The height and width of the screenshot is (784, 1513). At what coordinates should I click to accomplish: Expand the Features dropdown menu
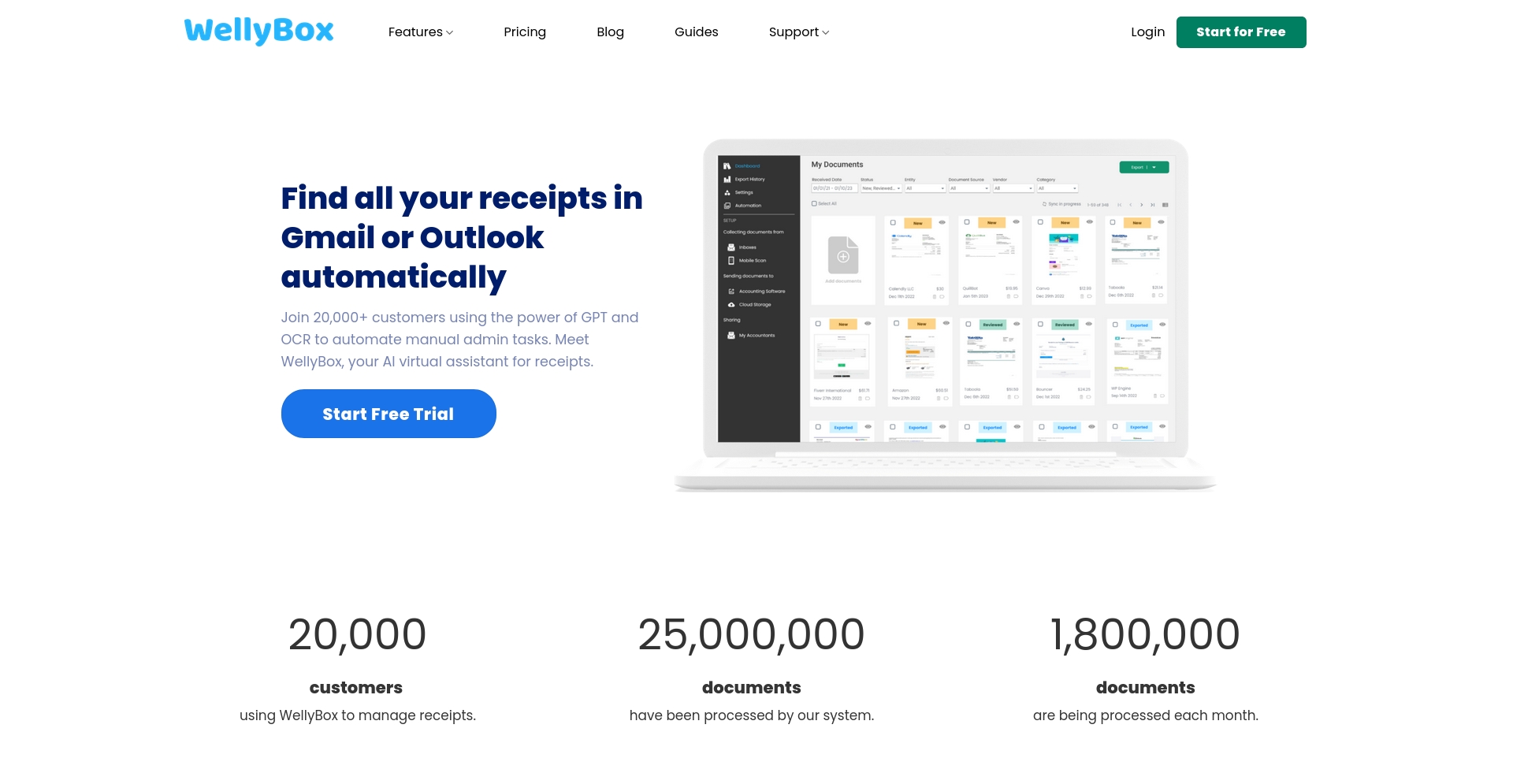pyautogui.click(x=421, y=32)
